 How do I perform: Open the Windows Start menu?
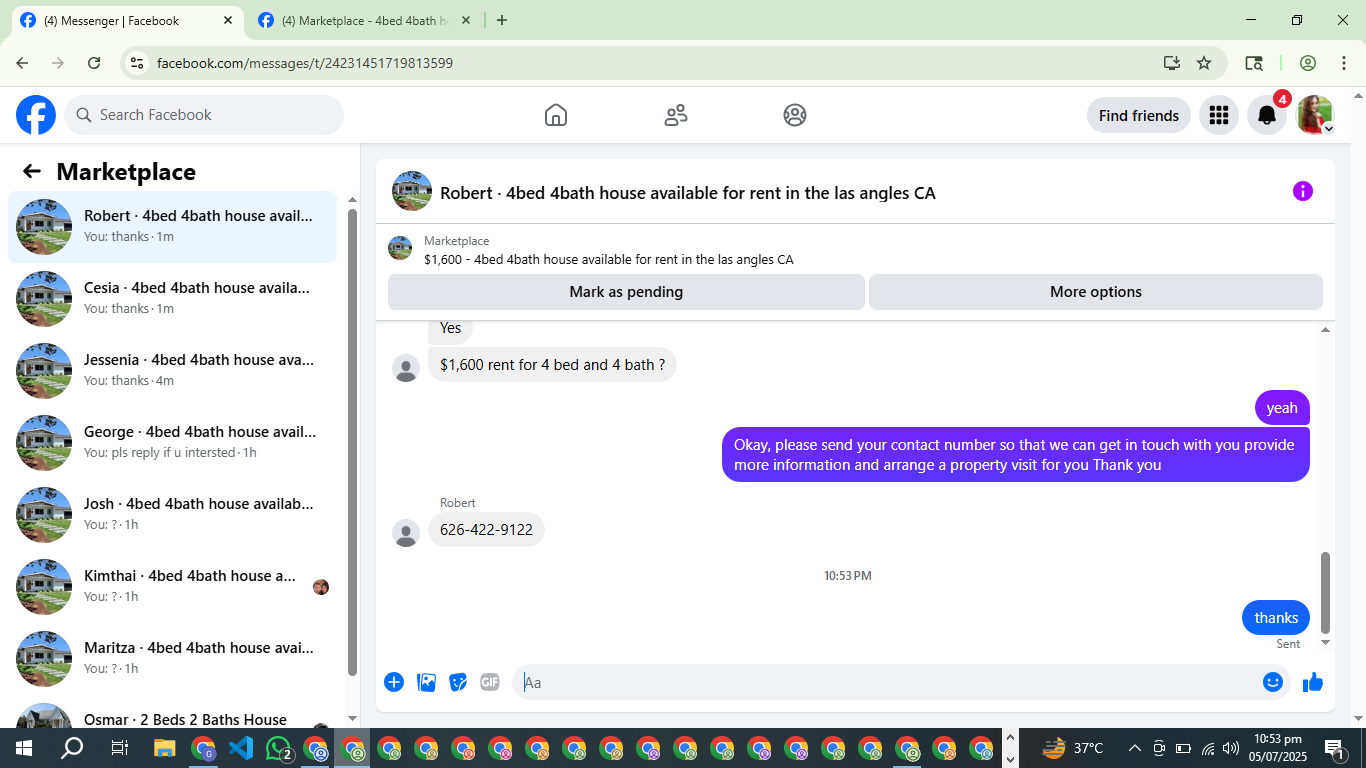[23, 748]
